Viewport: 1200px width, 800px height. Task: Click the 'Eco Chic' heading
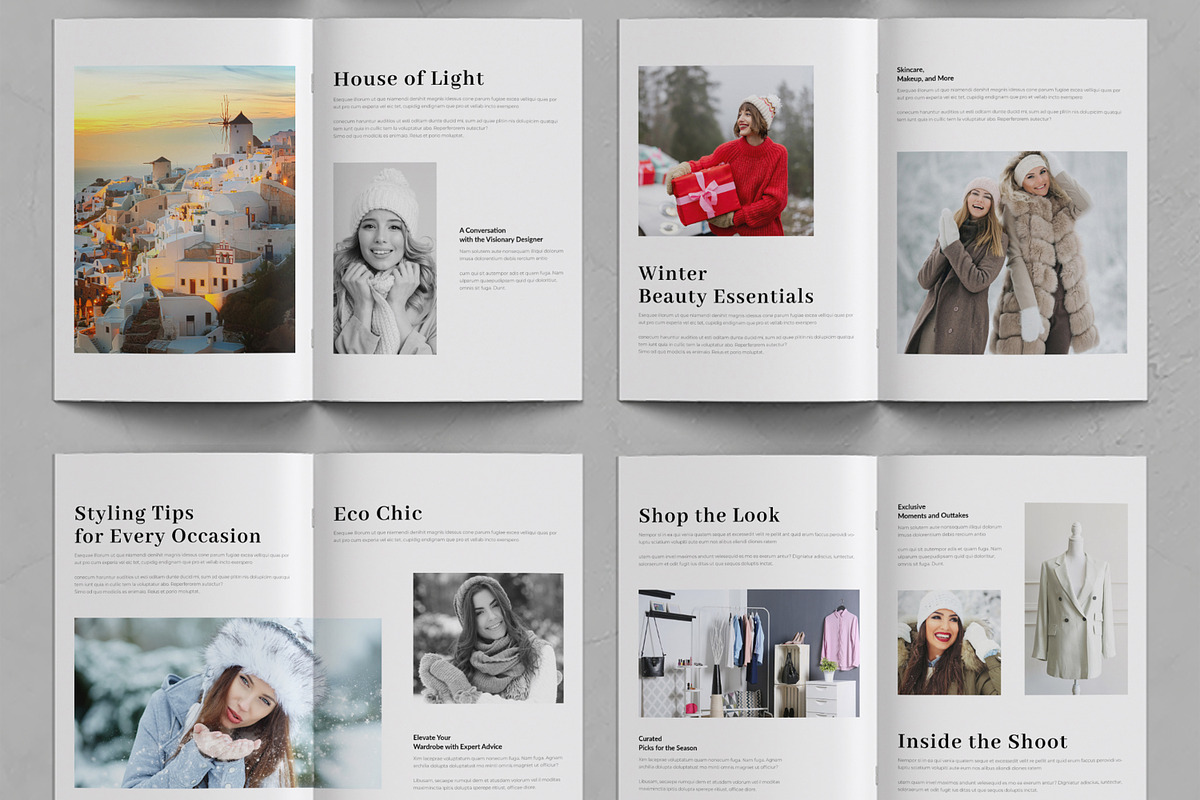point(378,513)
